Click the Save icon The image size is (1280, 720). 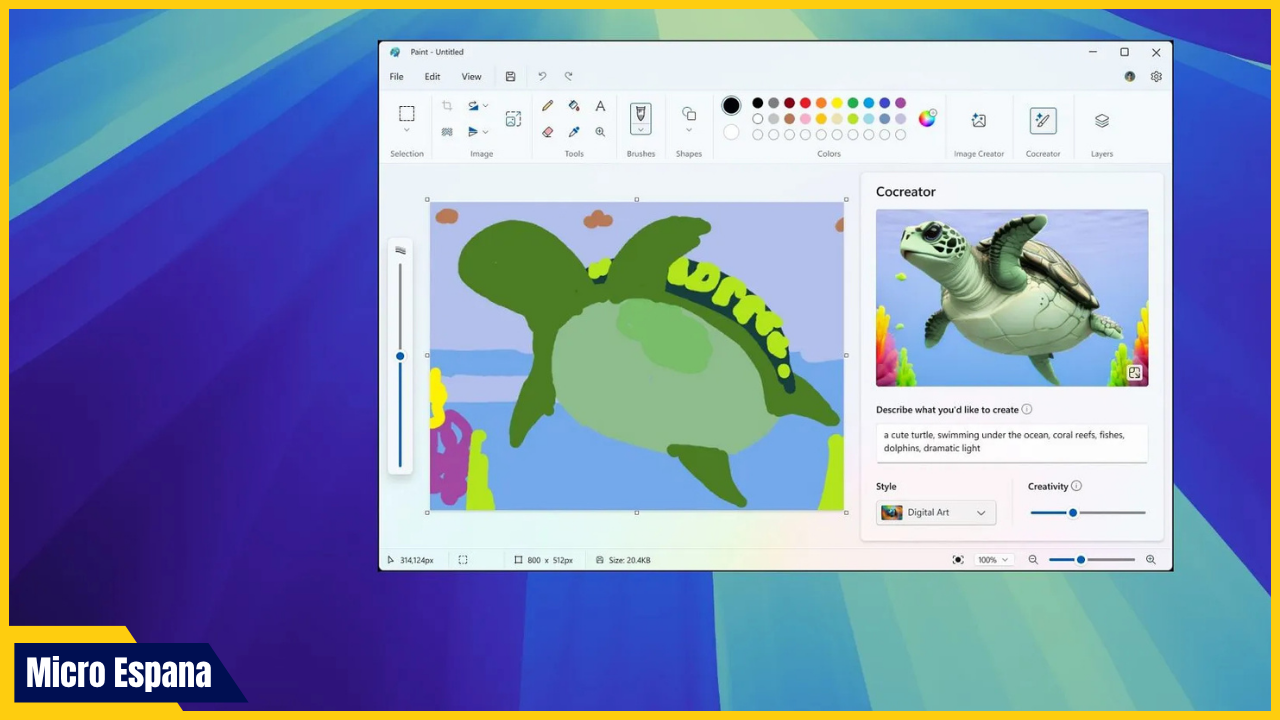[510, 77]
